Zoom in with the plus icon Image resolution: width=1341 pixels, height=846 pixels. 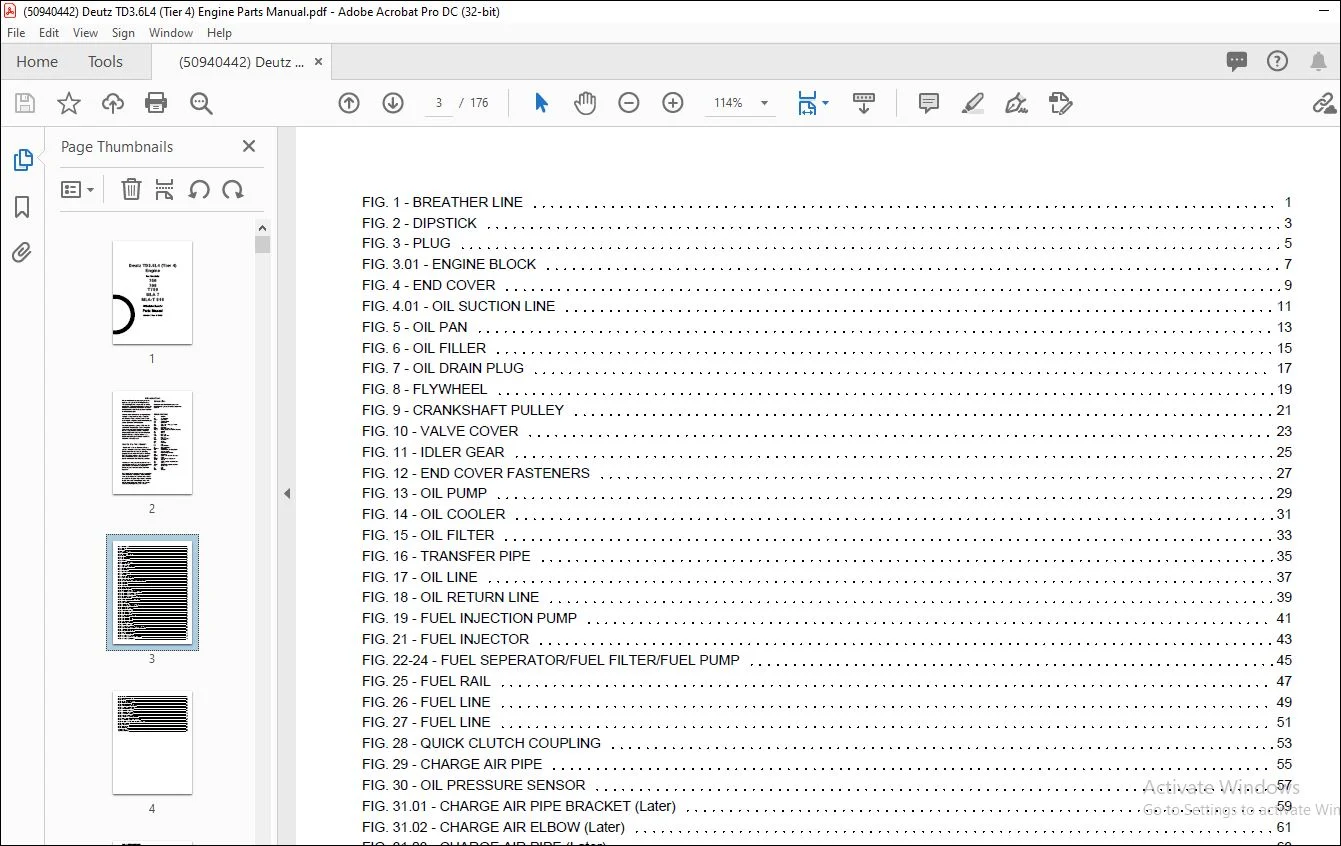coord(673,103)
